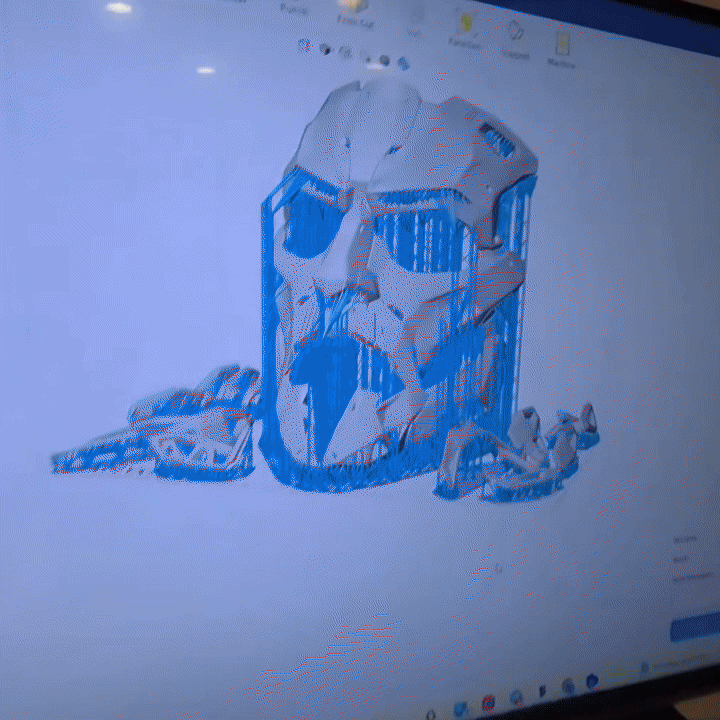Click the bottom info label in right panel
720x720 pixels.
(690, 577)
